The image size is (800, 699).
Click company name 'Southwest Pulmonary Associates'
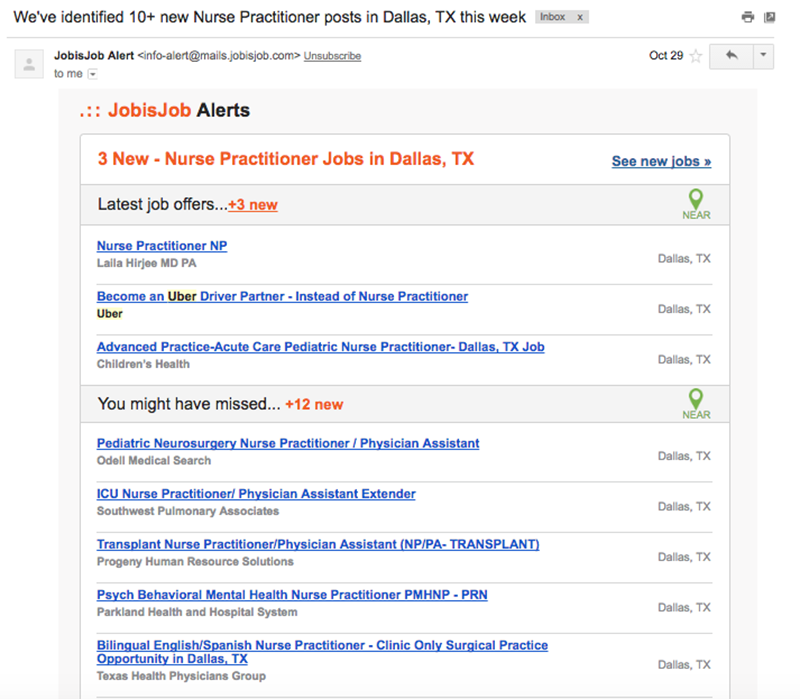pyautogui.click(x=188, y=511)
